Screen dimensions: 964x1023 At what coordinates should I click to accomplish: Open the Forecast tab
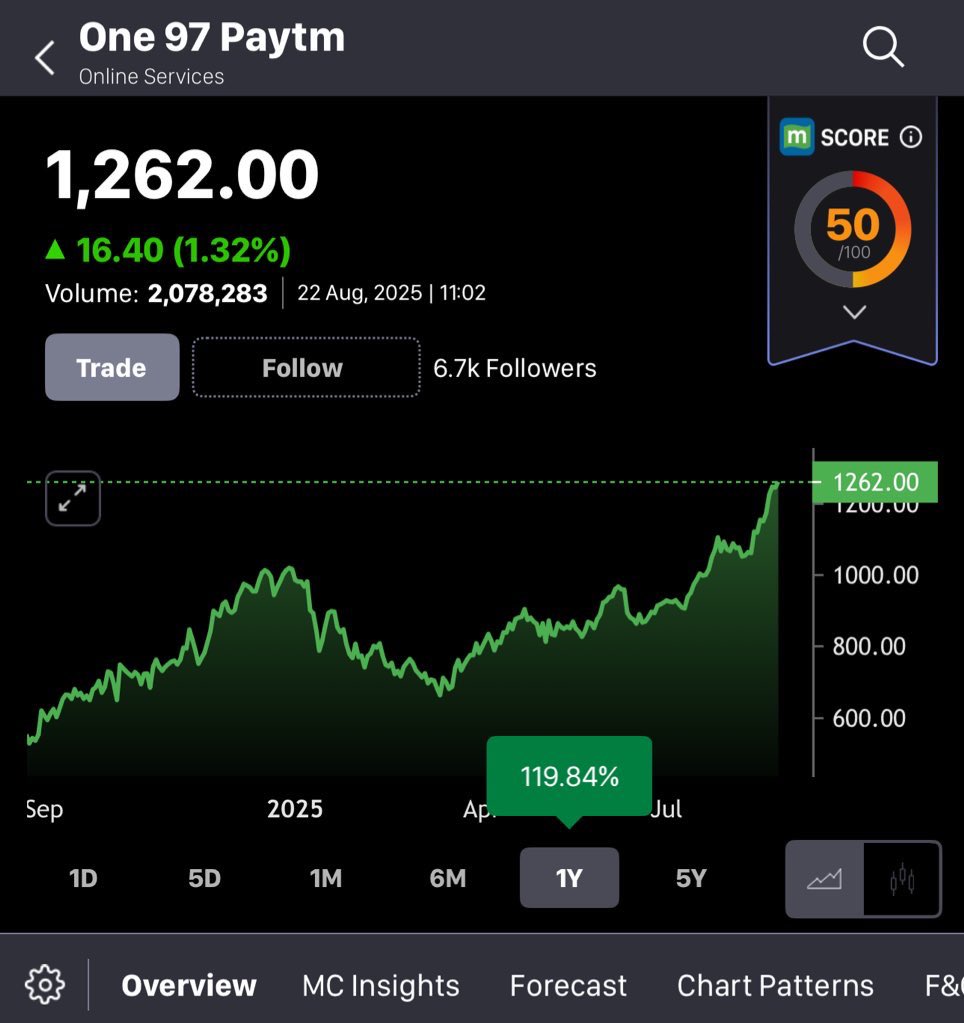pos(568,985)
